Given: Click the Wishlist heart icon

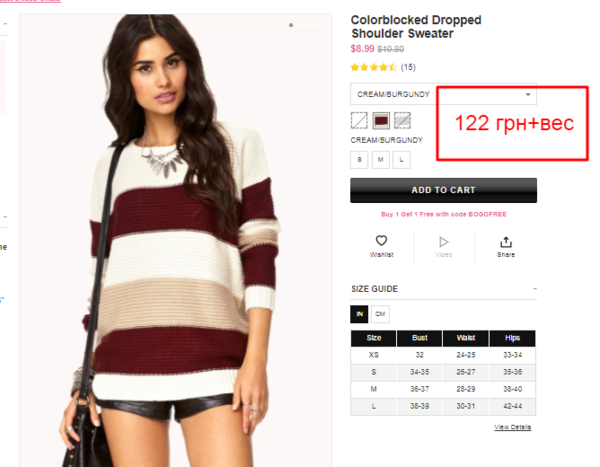Looking at the screenshot, I should pyautogui.click(x=381, y=241).
